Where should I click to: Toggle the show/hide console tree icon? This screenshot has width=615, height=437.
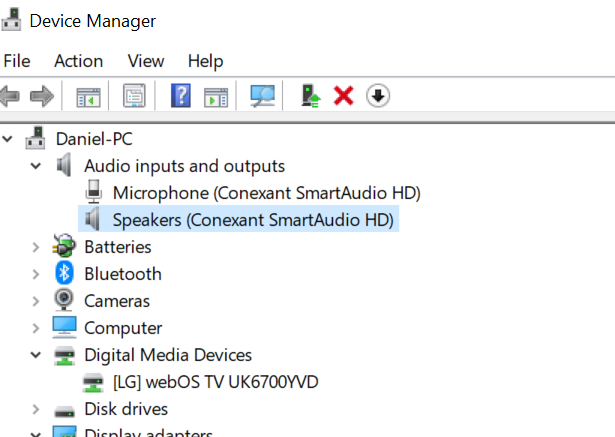(90, 96)
